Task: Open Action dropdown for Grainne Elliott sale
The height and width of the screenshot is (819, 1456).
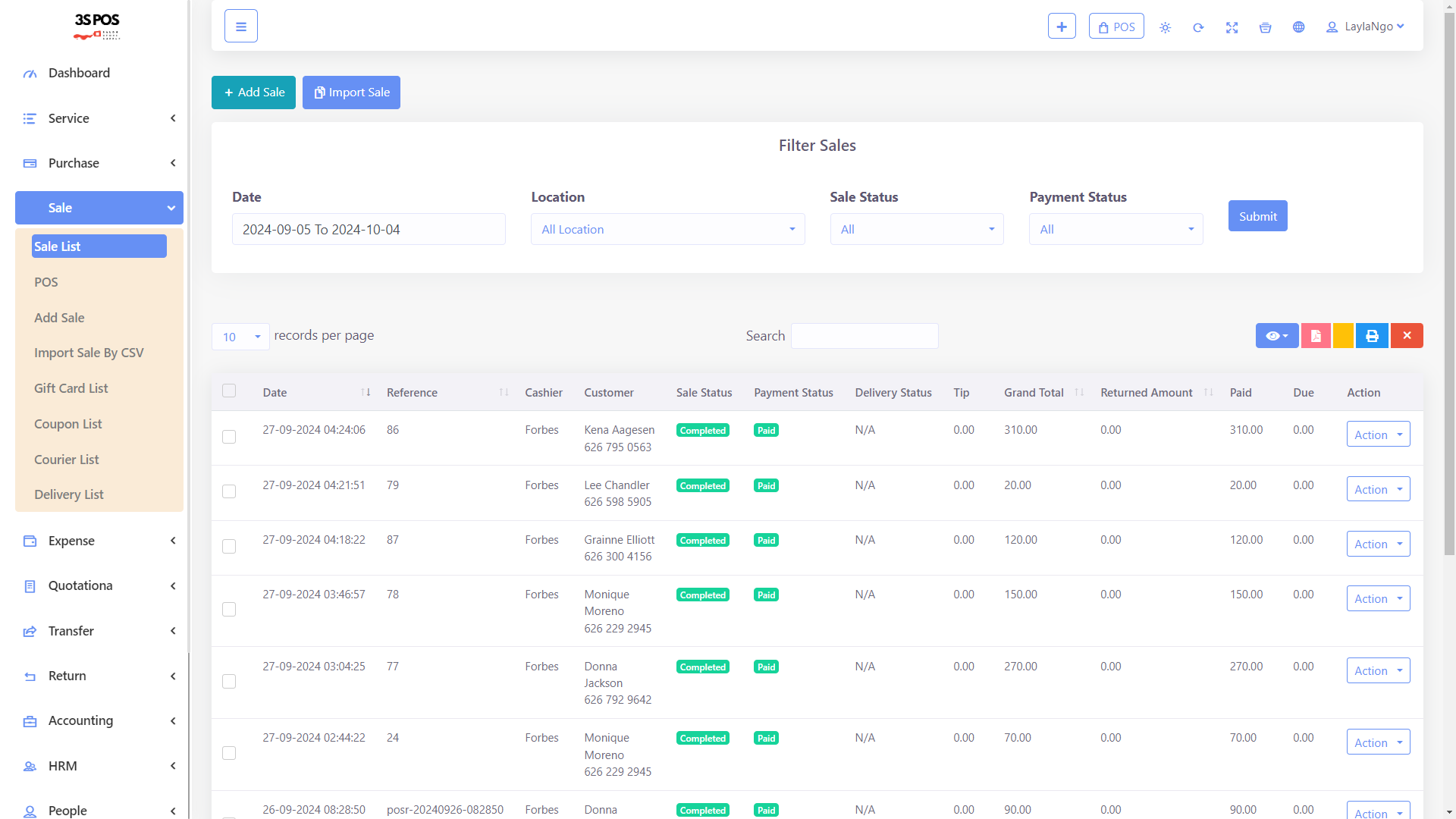Action: (x=1378, y=544)
